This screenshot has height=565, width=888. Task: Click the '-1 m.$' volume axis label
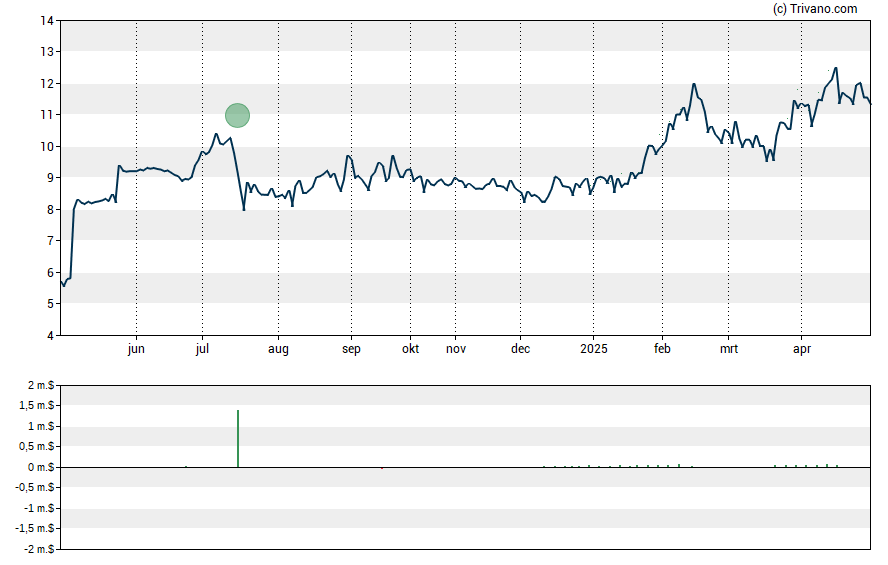[x=39, y=508]
